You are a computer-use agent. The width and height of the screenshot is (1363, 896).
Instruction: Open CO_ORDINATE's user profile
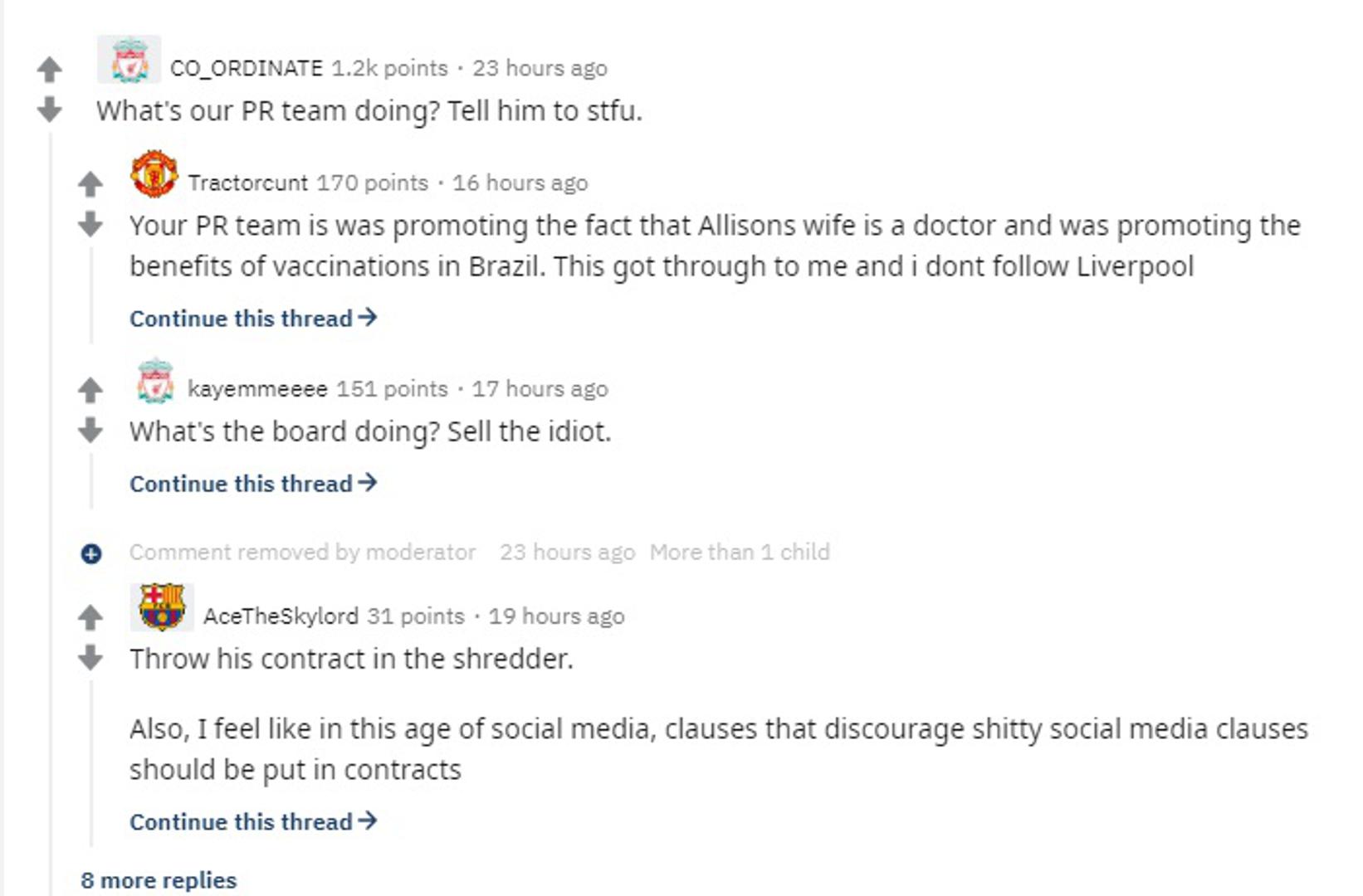(x=246, y=68)
